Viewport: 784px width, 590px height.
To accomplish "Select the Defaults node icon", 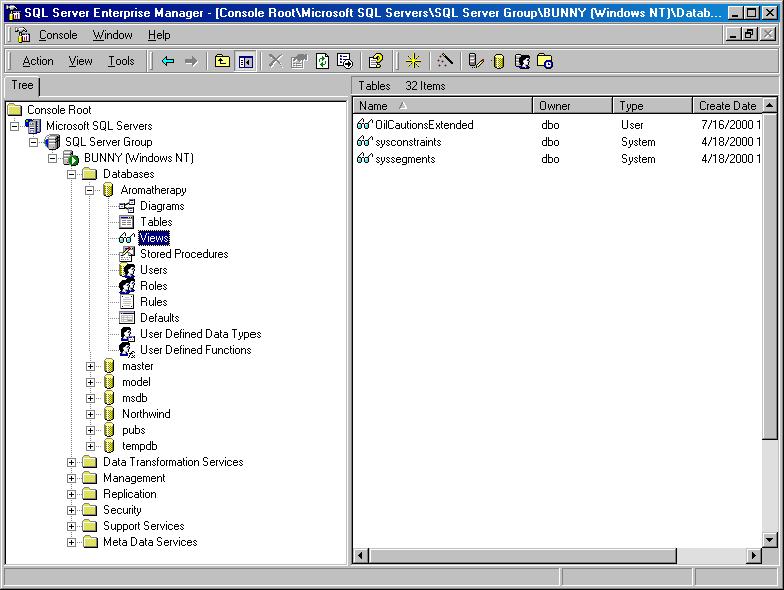I will click(127, 318).
